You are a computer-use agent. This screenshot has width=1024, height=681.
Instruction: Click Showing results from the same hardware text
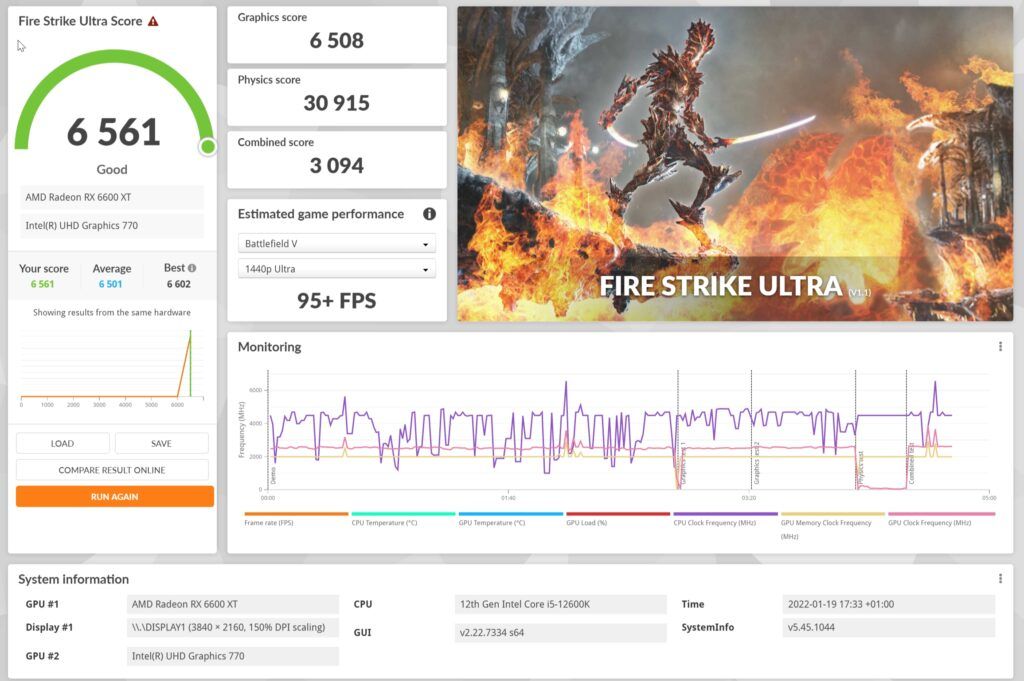112,313
